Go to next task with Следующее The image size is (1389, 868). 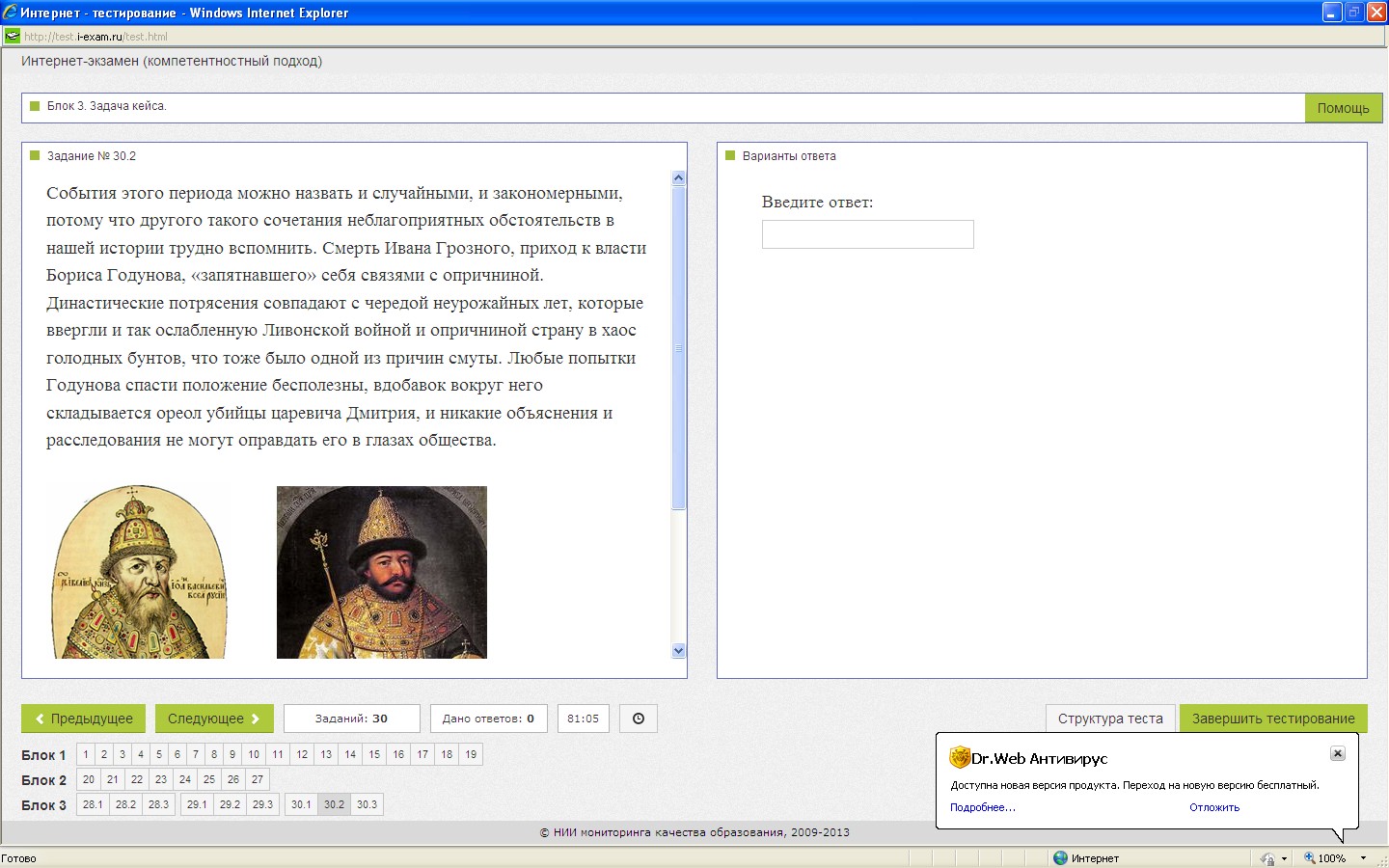tap(213, 719)
